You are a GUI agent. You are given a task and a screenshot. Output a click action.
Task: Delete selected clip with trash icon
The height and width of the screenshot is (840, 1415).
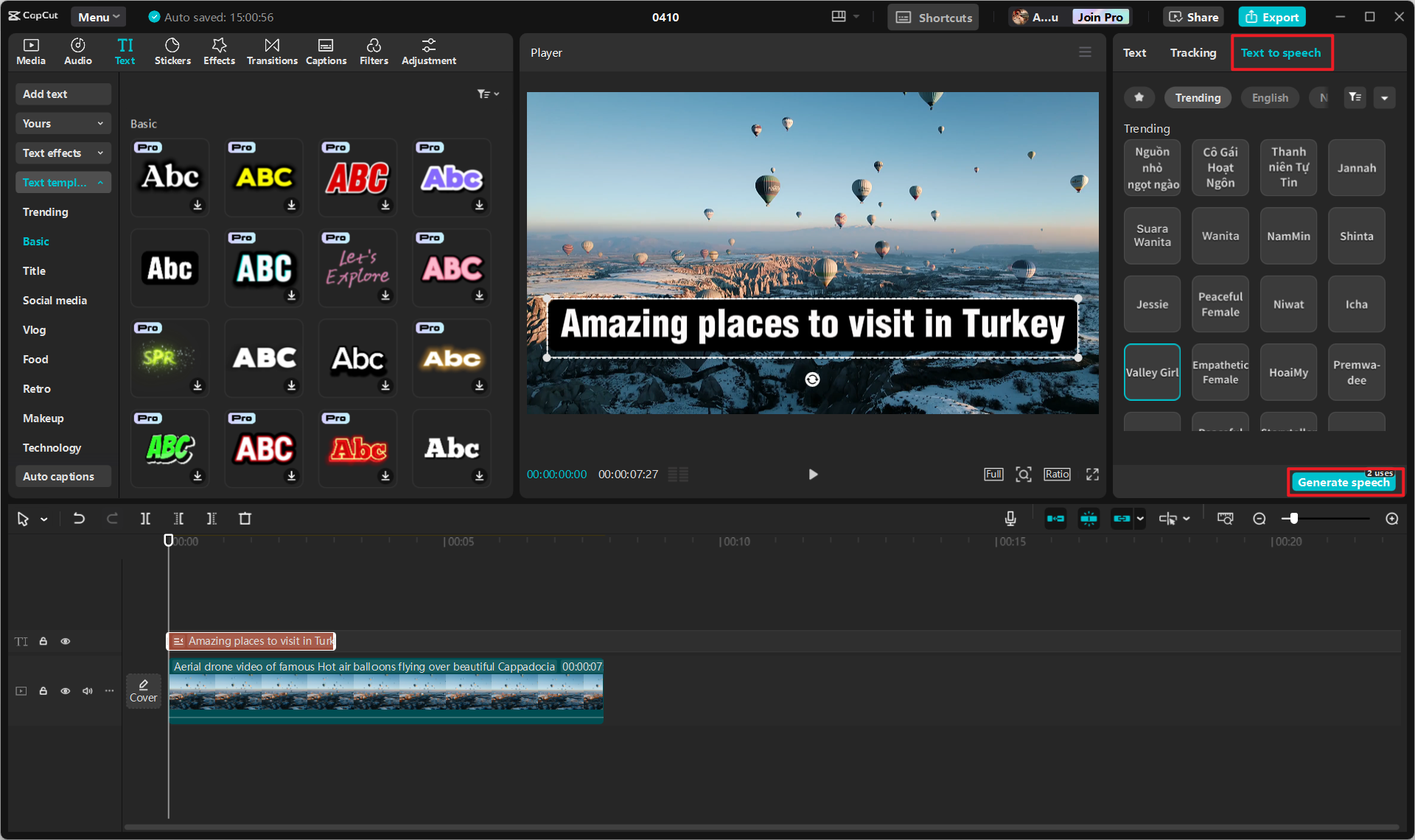(x=245, y=519)
